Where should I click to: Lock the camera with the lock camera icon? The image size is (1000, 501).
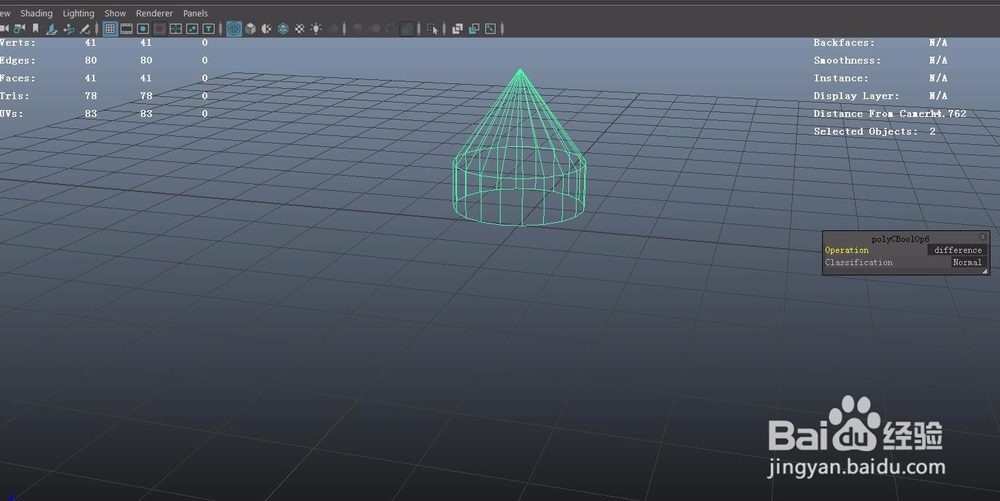coord(19,29)
